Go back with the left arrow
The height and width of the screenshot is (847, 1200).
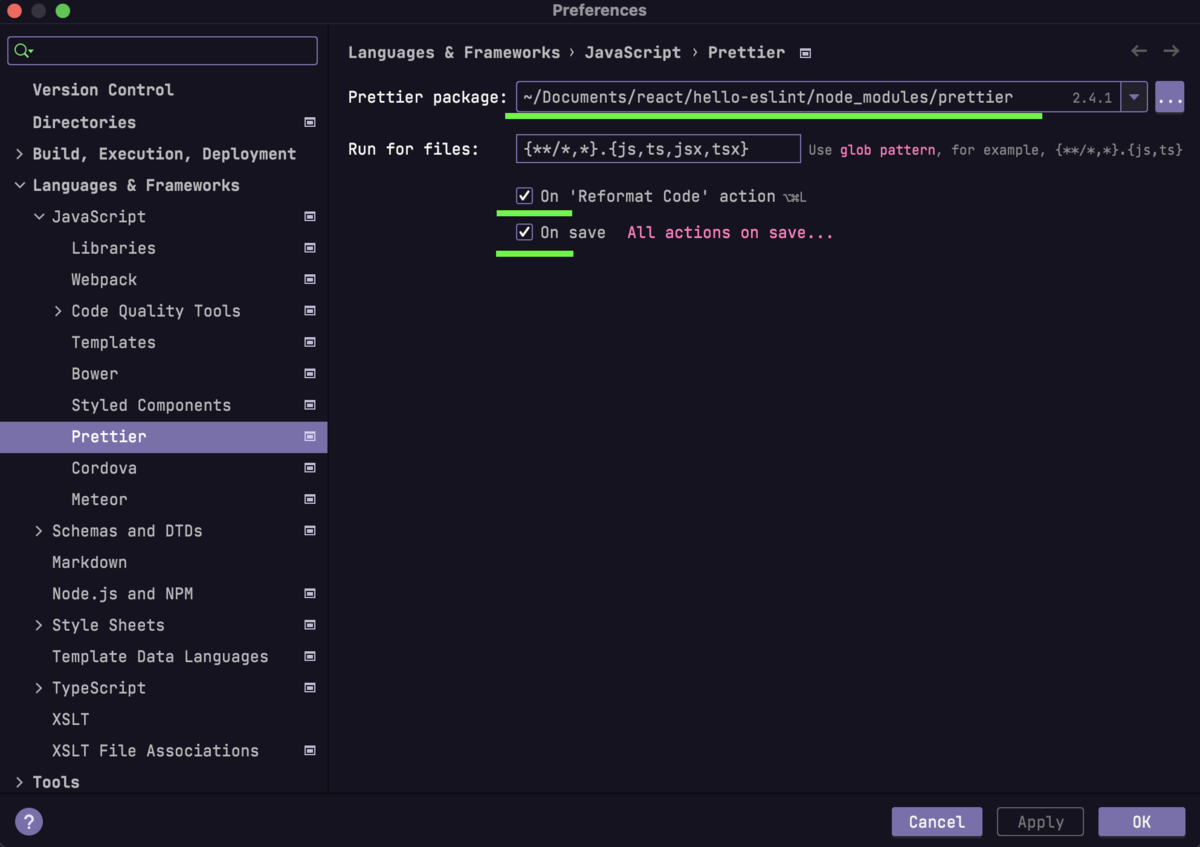click(1139, 51)
